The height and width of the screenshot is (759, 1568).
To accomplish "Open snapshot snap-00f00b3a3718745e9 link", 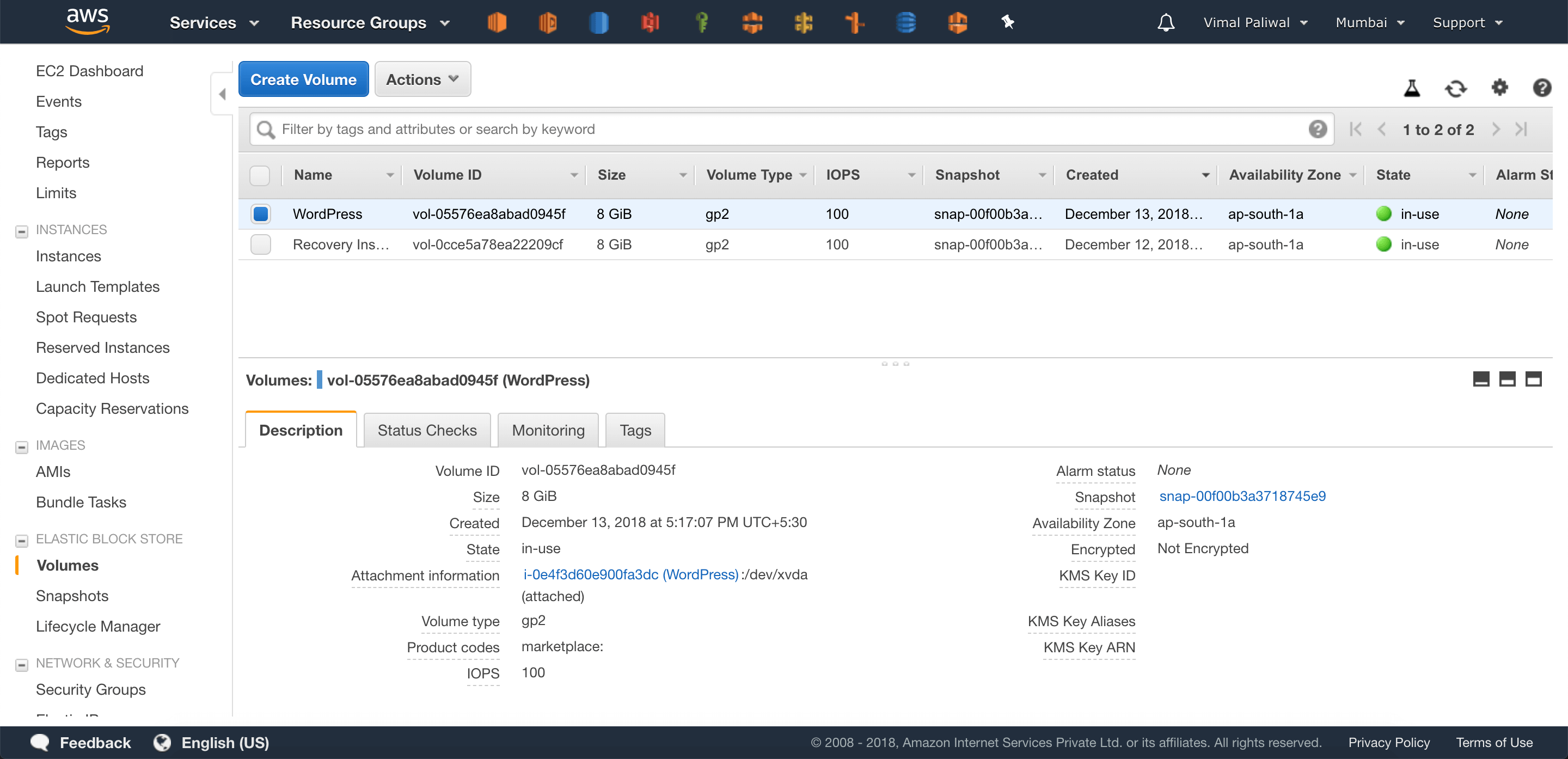I will (1242, 496).
